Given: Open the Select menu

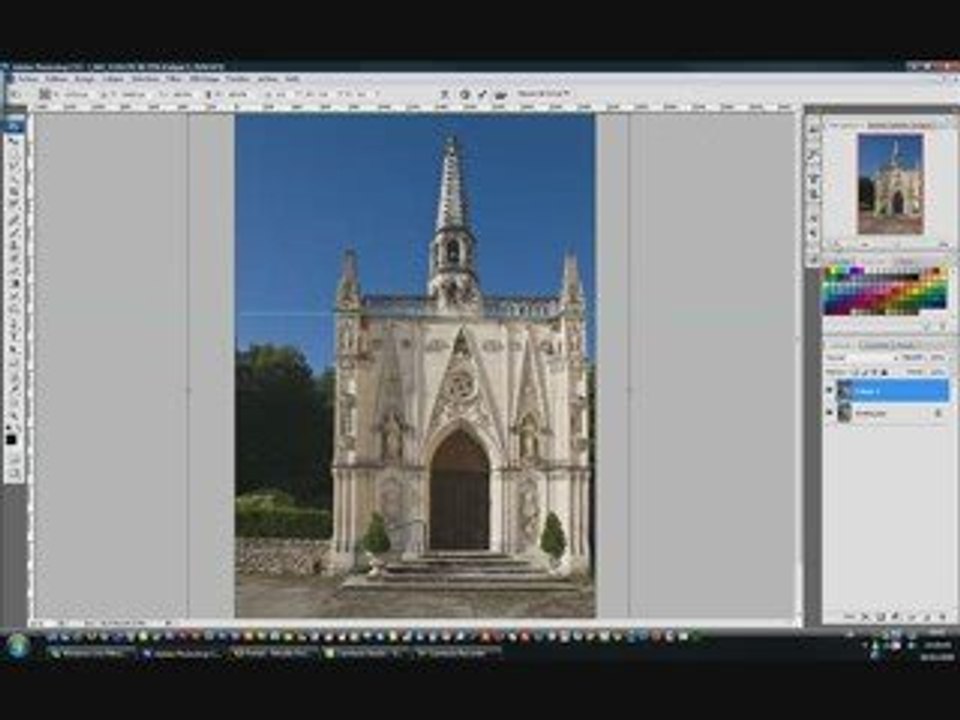Looking at the screenshot, I should point(146,79).
